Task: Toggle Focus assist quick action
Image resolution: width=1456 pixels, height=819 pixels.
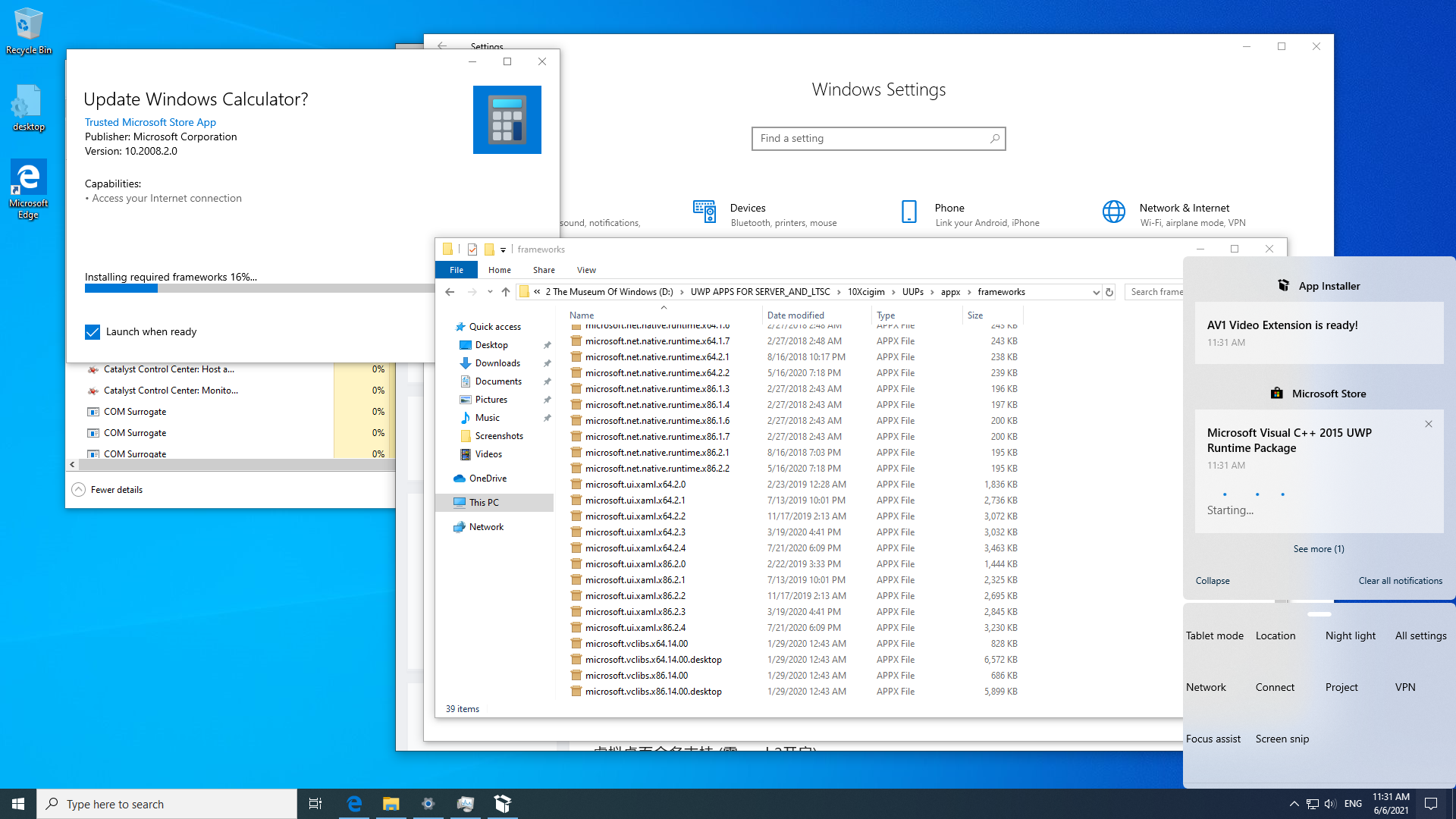Action: tap(1213, 739)
